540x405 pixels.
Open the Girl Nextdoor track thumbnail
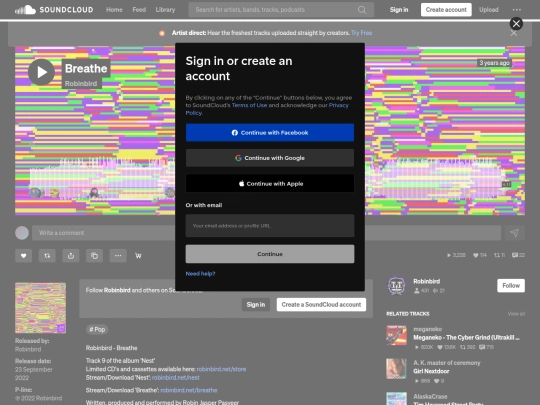[396, 369]
